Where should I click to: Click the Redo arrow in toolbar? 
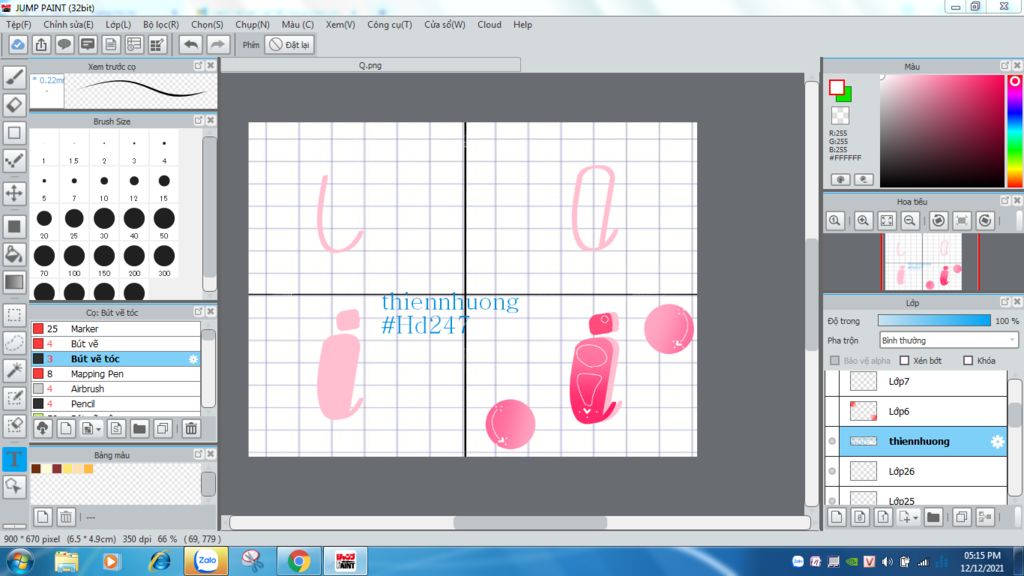click(x=217, y=44)
